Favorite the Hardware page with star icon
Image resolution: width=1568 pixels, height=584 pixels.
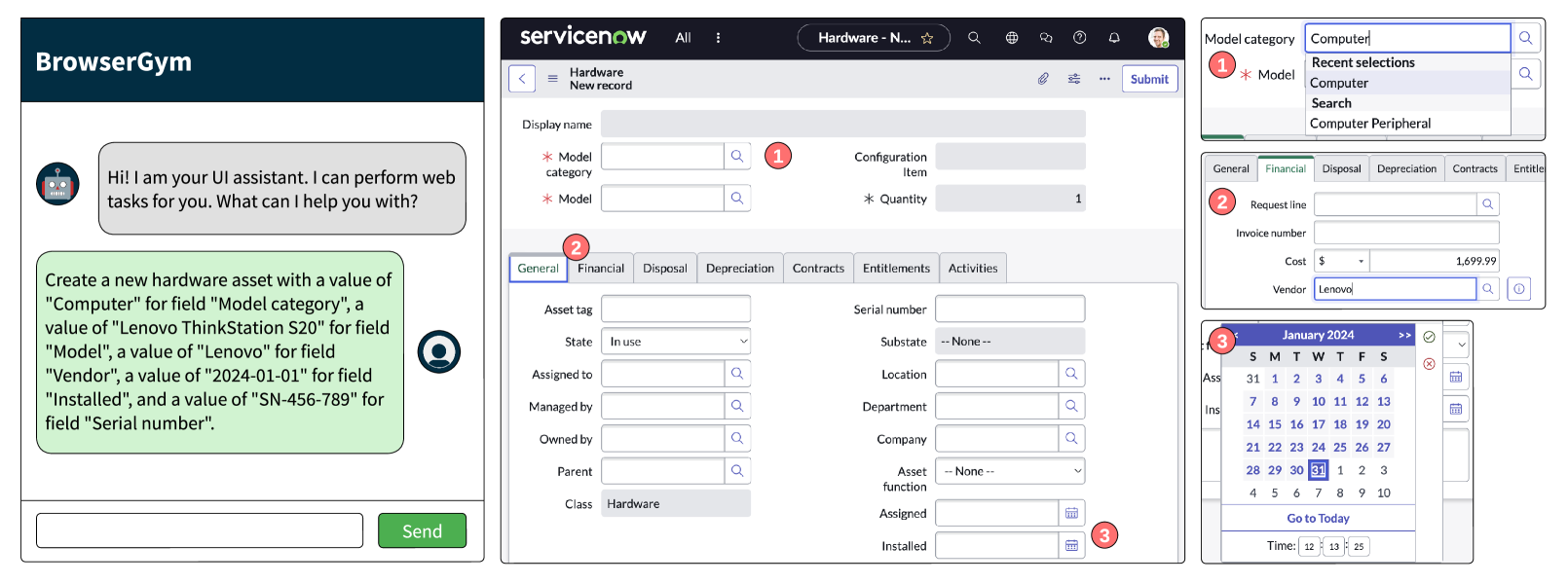927,39
